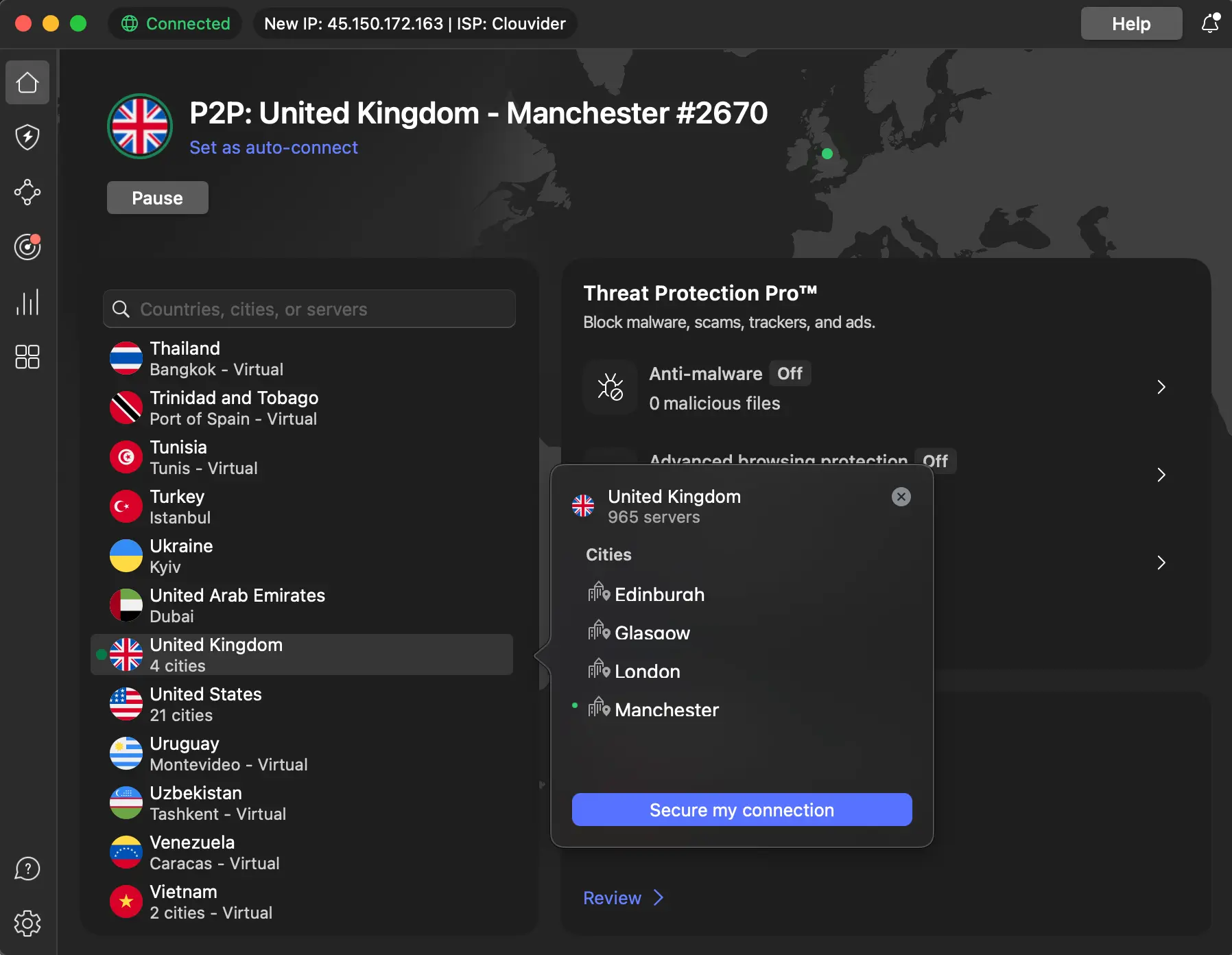Expand Advanced browsing protection chevron
The height and width of the screenshot is (955, 1232).
[x=1161, y=475]
